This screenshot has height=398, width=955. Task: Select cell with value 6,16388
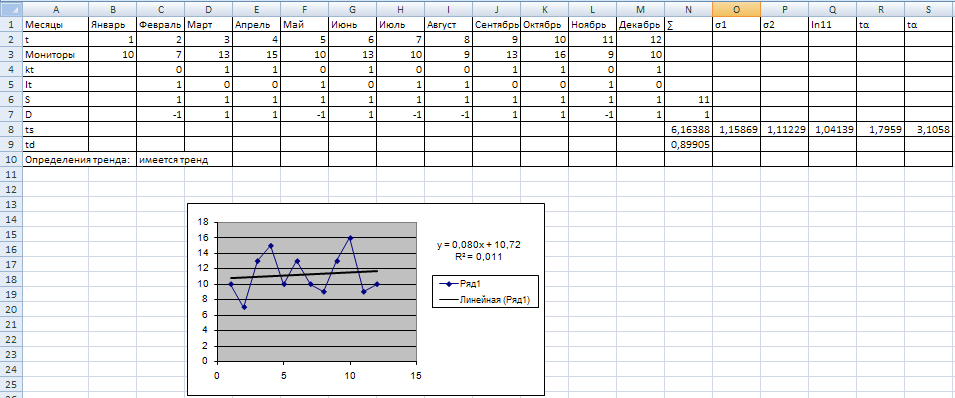tap(688, 129)
